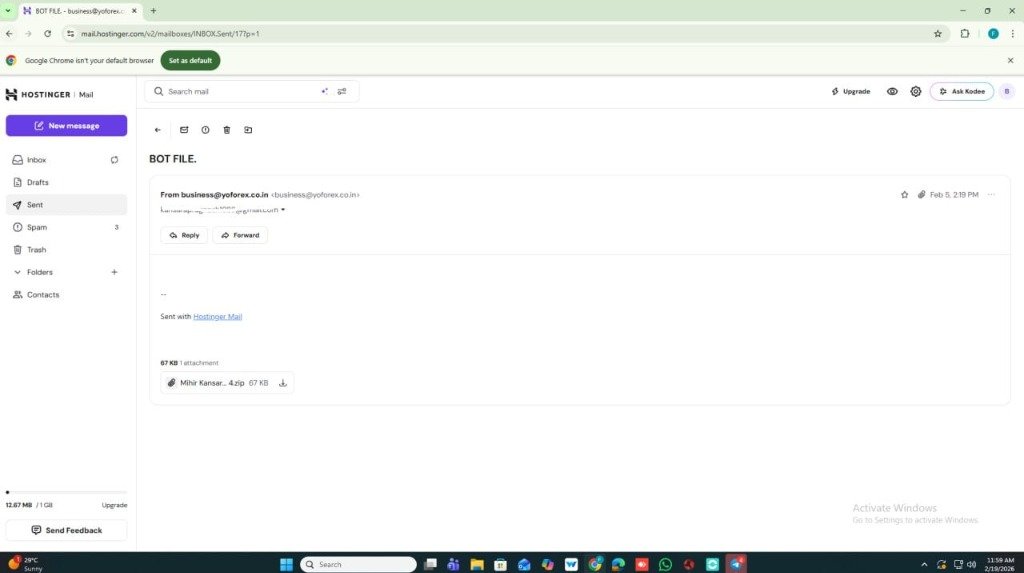Image resolution: width=1024 pixels, height=573 pixels.
Task: Open search filter options
Action: 342,91
